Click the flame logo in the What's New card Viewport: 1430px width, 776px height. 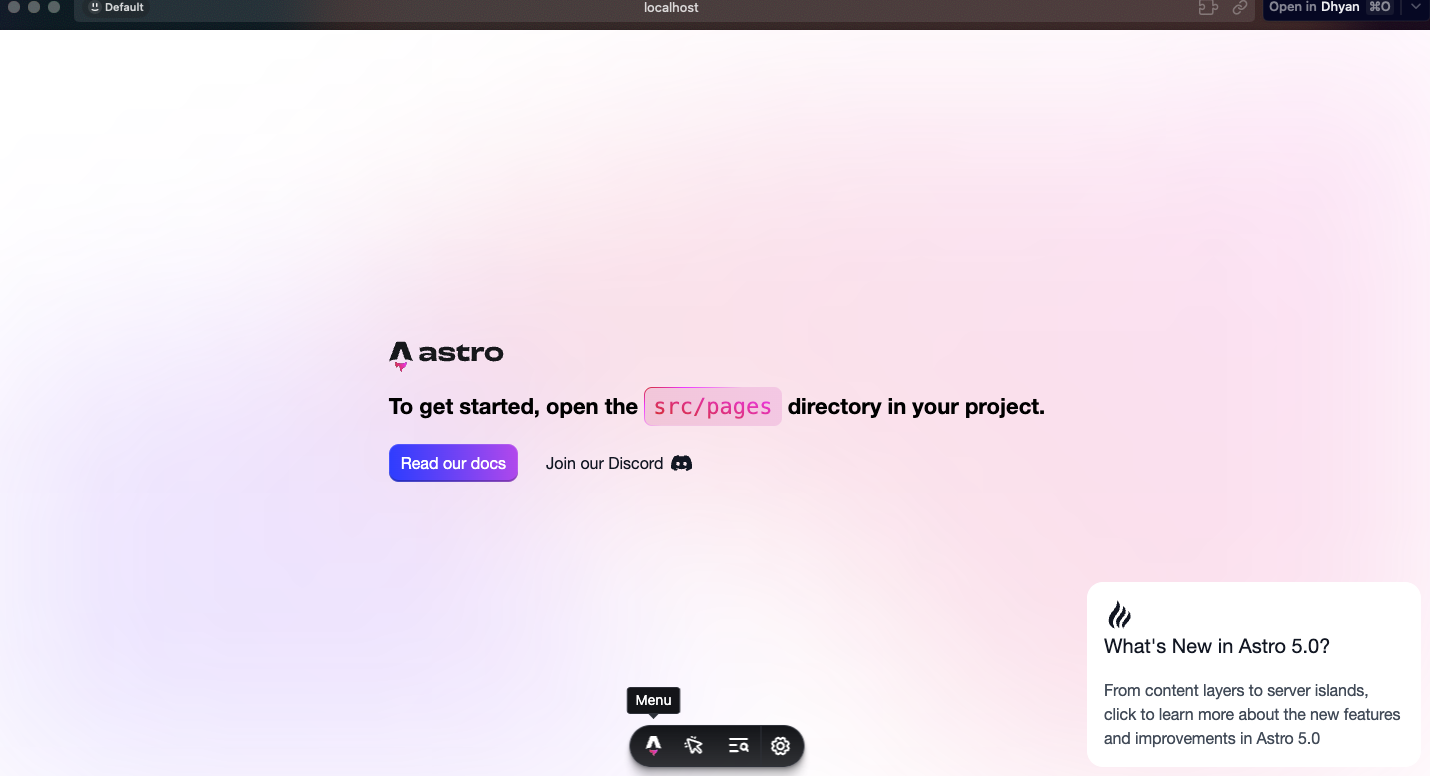(1119, 614)
